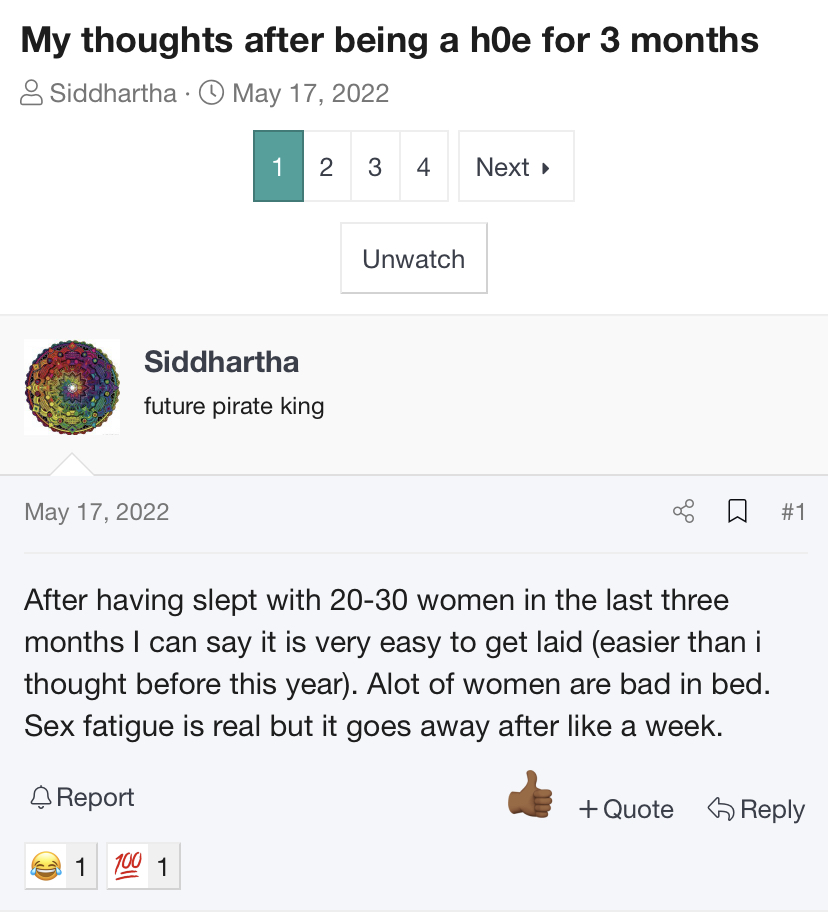Click the share icon on post
The width and height of the screenshot is (828, 917).
pos(684,512)
